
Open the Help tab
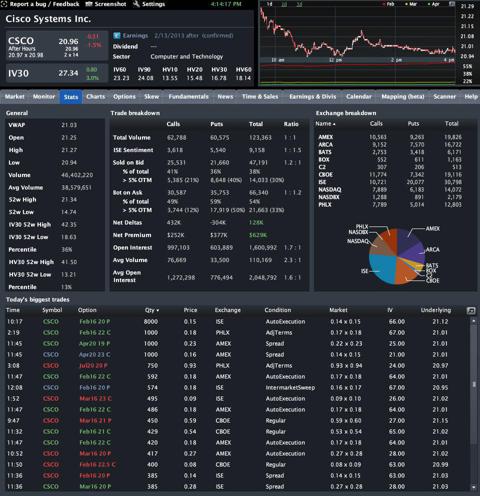471,97
